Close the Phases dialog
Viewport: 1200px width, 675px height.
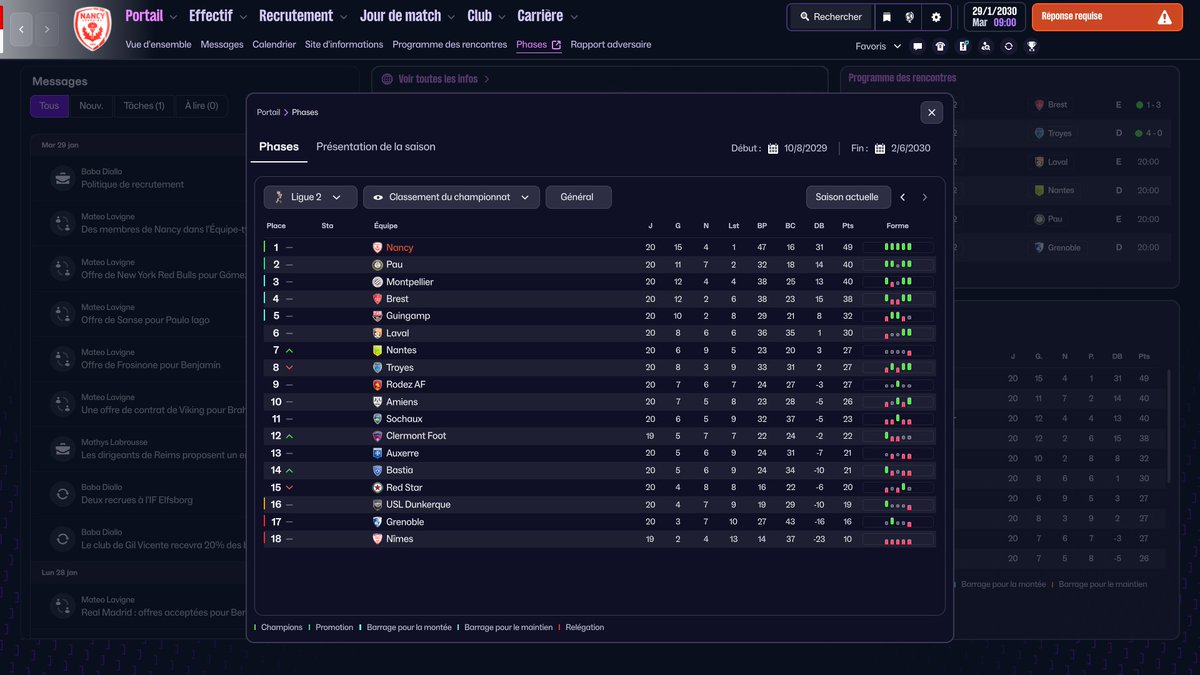point(932,113)
